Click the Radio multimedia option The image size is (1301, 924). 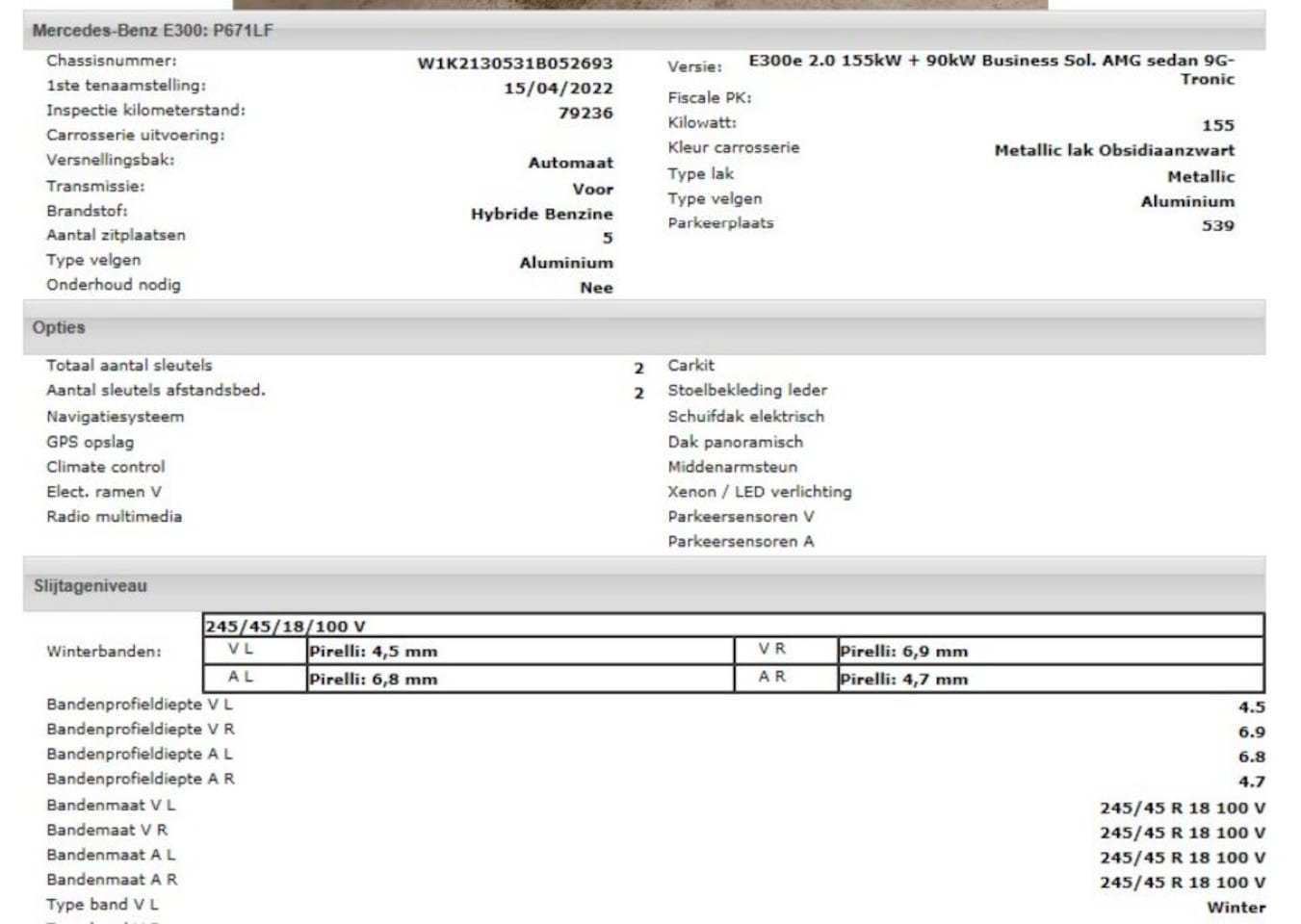[114, 516]
